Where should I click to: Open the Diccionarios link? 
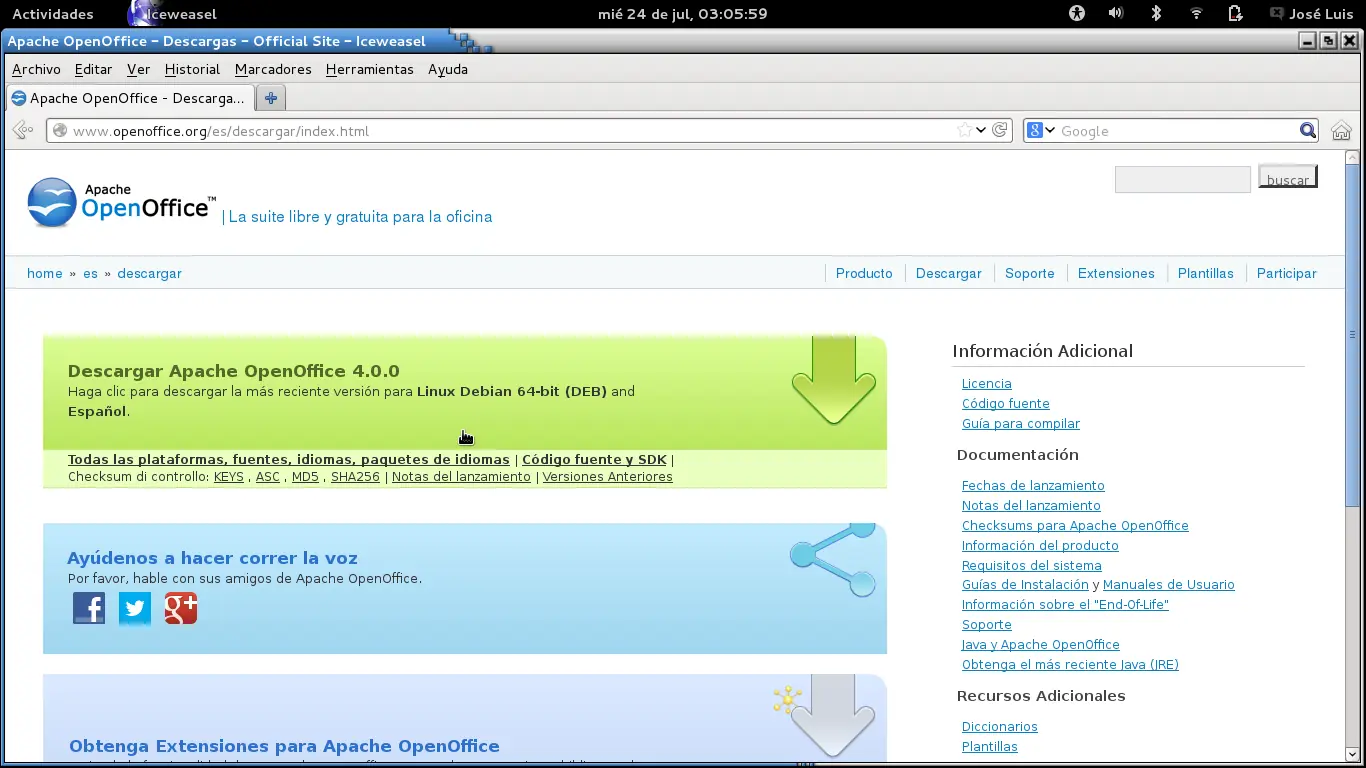(x=1000, y=727)
